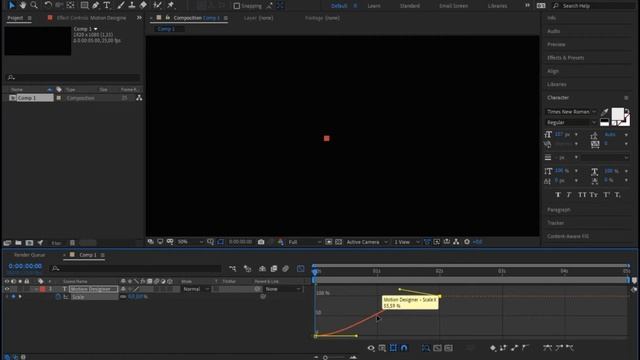
Task: Toggle Frame Blending switch in timeline header
Action: pos(274,269)
